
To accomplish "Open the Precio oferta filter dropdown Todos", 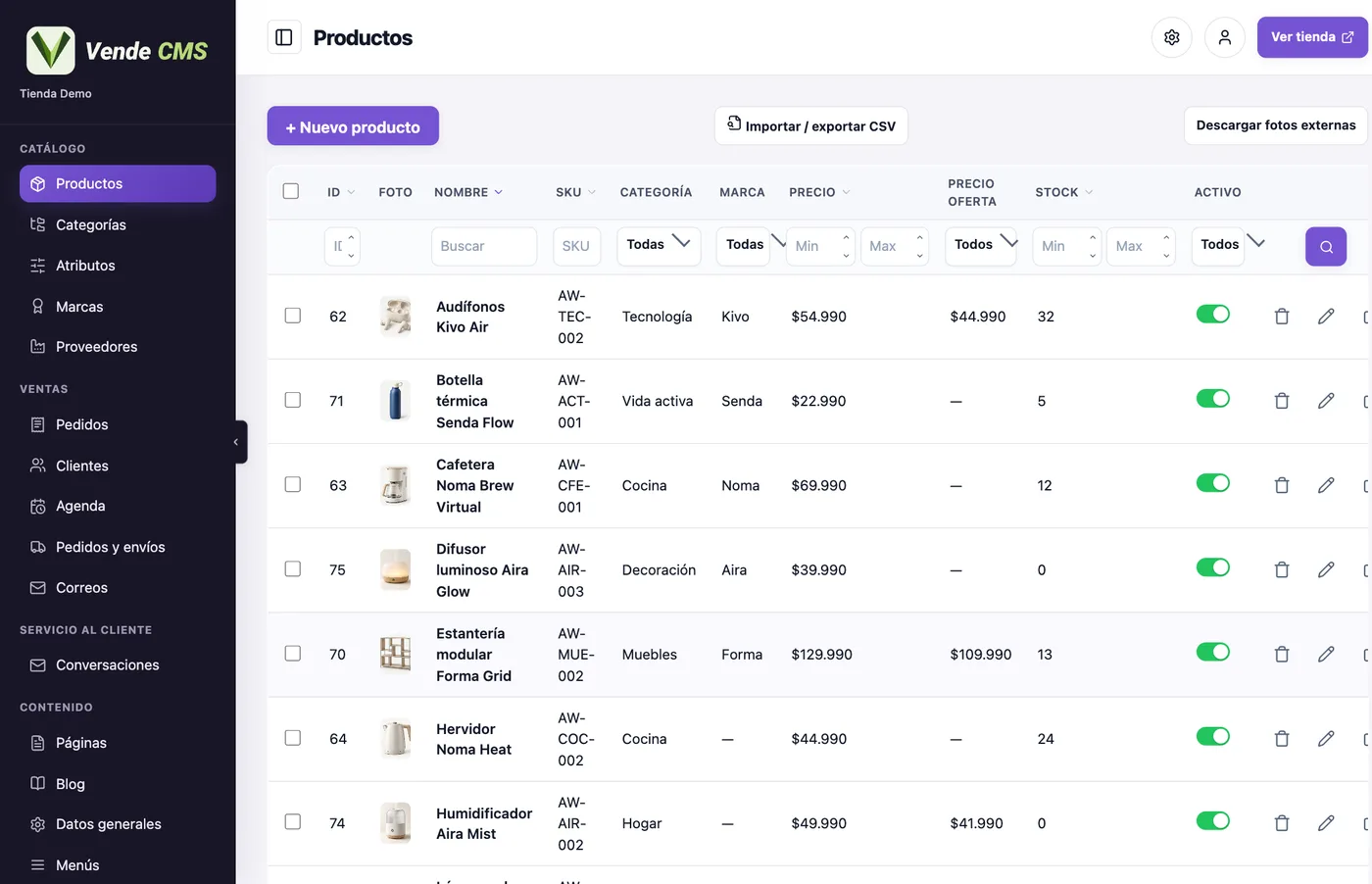I will (x=981, y=245).
